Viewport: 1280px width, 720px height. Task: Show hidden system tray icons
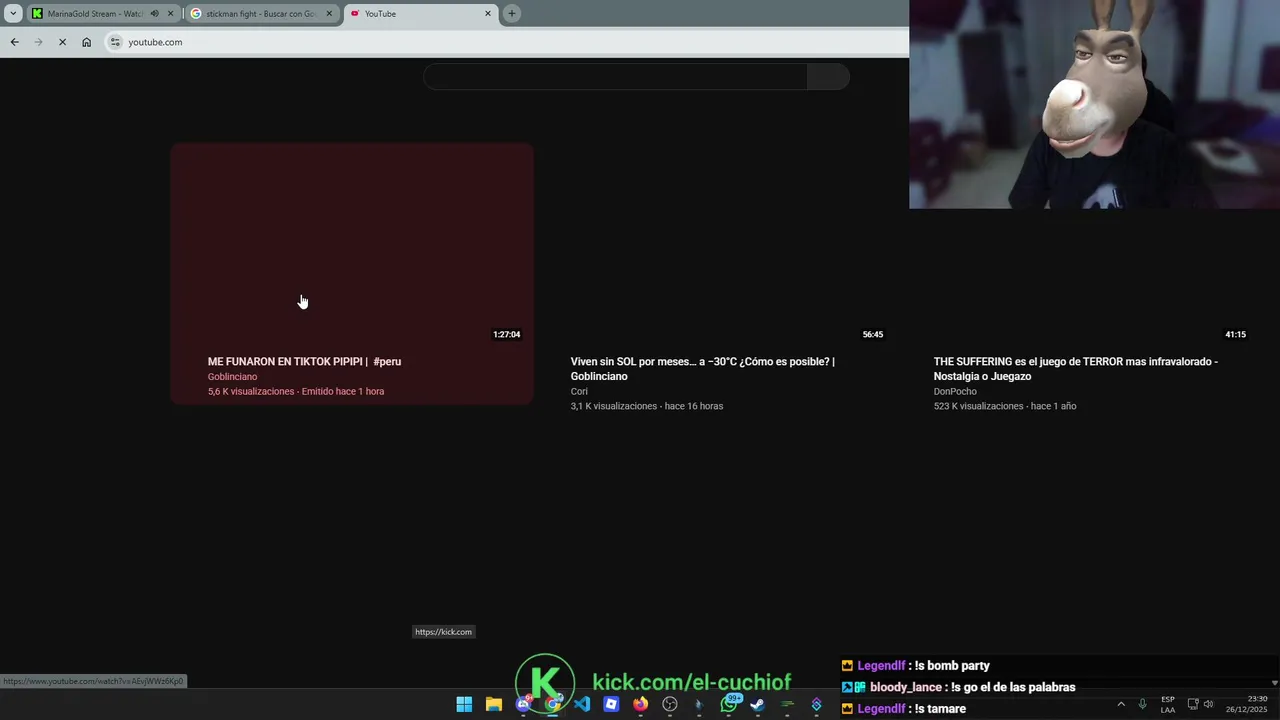point(1120,704)
